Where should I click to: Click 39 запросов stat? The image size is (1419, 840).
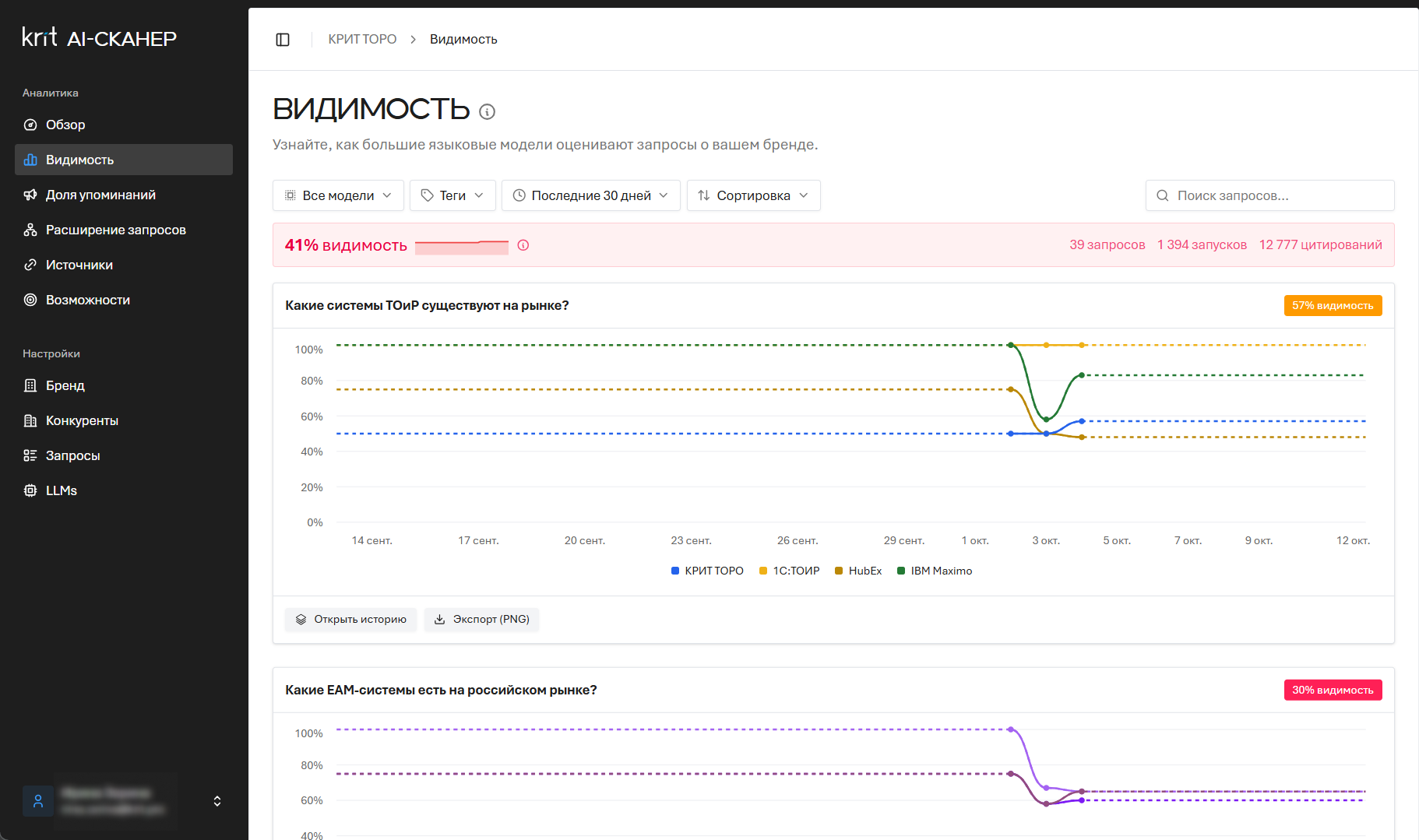tap(1107, 245)
